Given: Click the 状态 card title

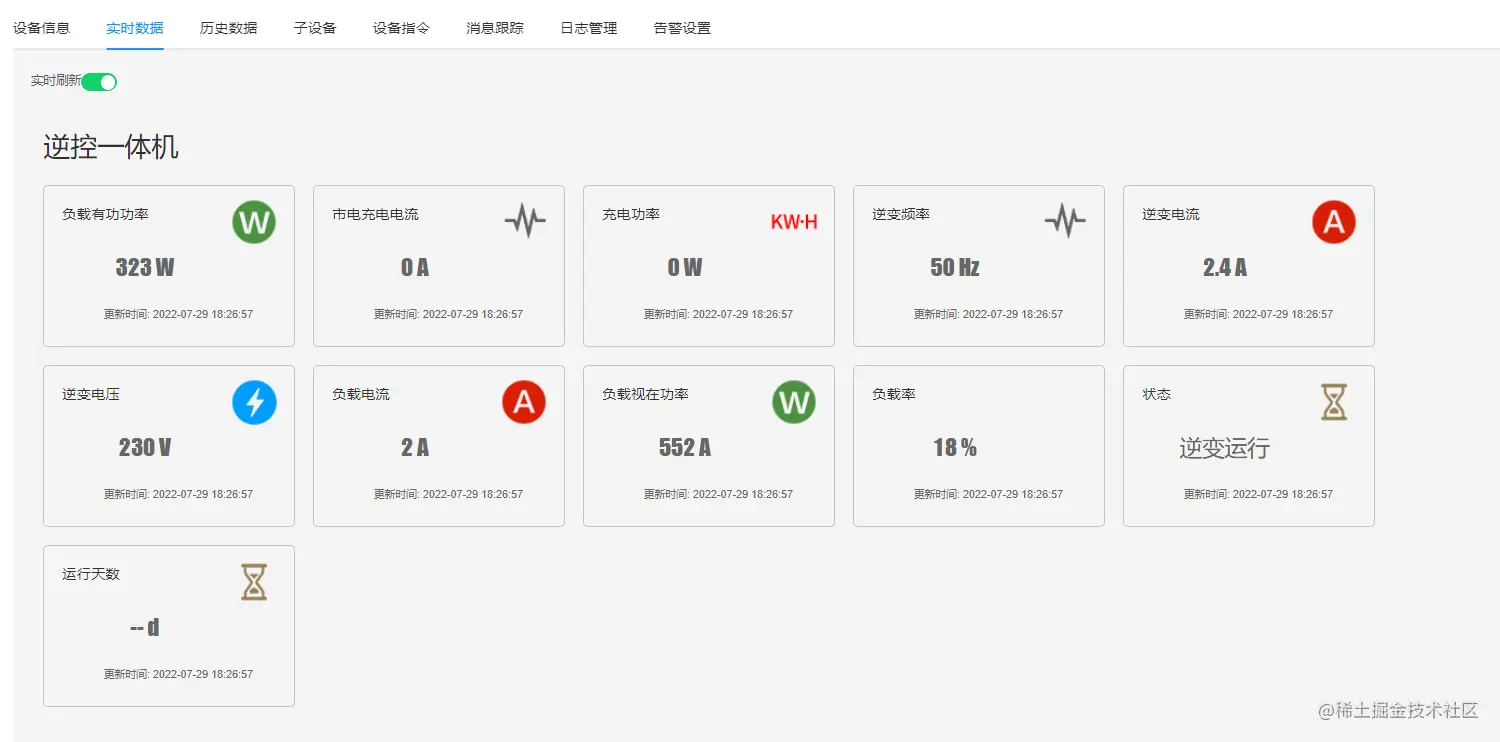Looking at the screenshot, I should 1156,394.
